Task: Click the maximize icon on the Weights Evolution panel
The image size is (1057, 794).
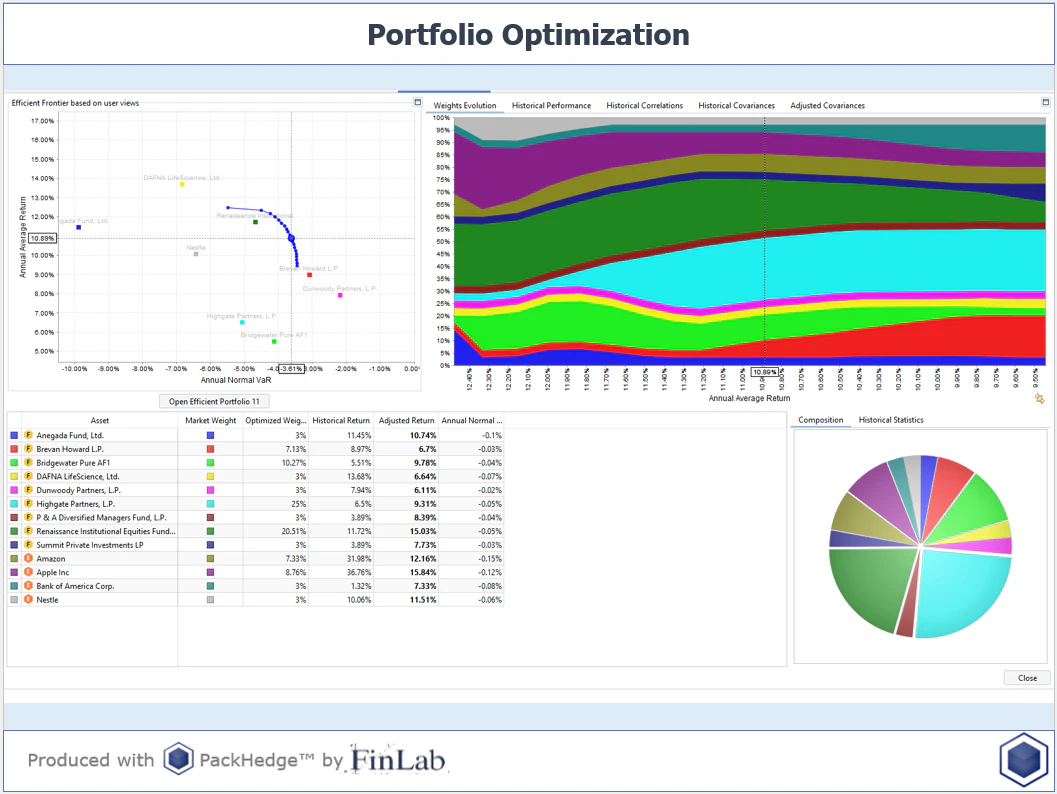Action: click(1045, 101)
